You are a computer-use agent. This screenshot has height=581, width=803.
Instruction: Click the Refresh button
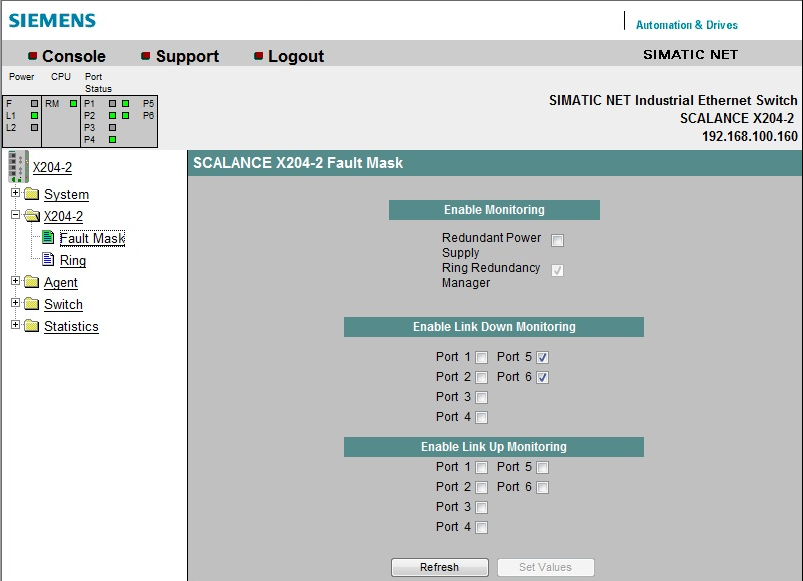(x=439, y=567)
